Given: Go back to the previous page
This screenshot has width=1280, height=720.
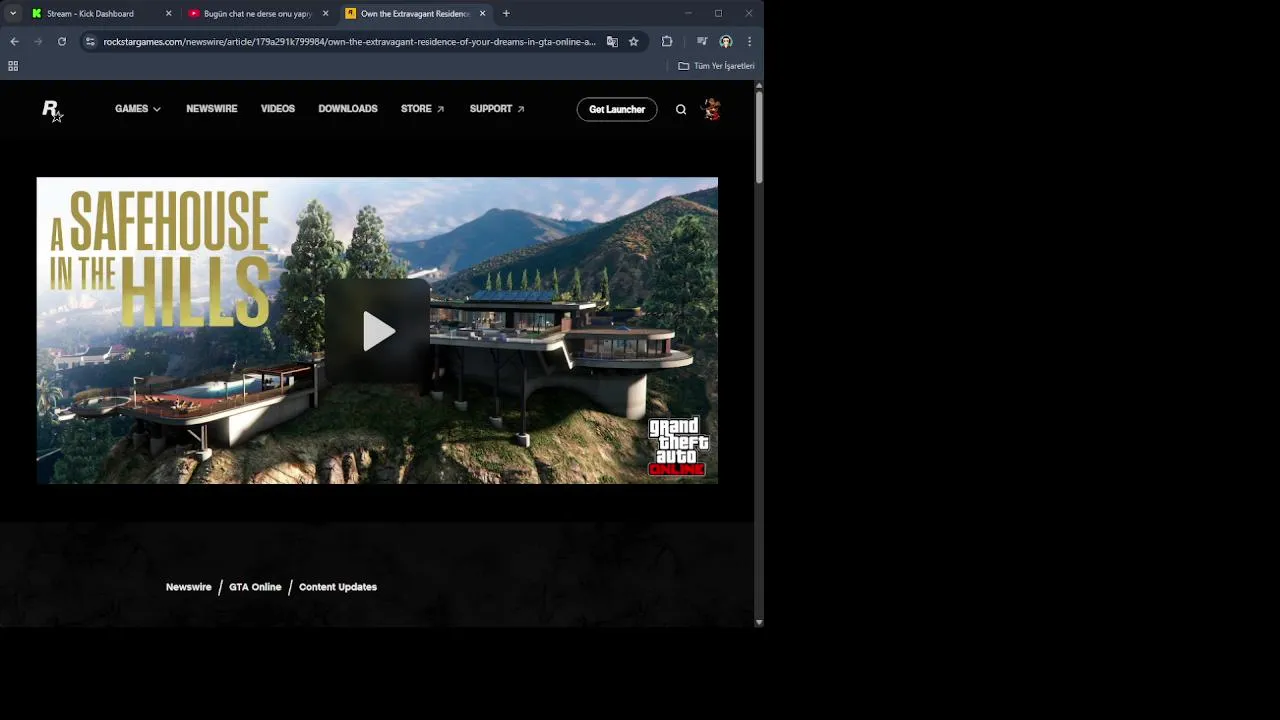Looking at the screenshot, I should [x=14, y=41].
